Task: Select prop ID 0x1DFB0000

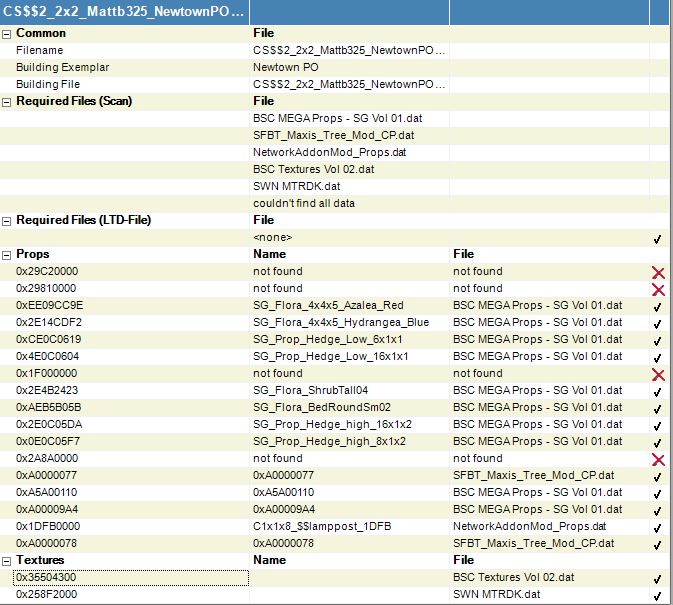Action: coord(48,526)
